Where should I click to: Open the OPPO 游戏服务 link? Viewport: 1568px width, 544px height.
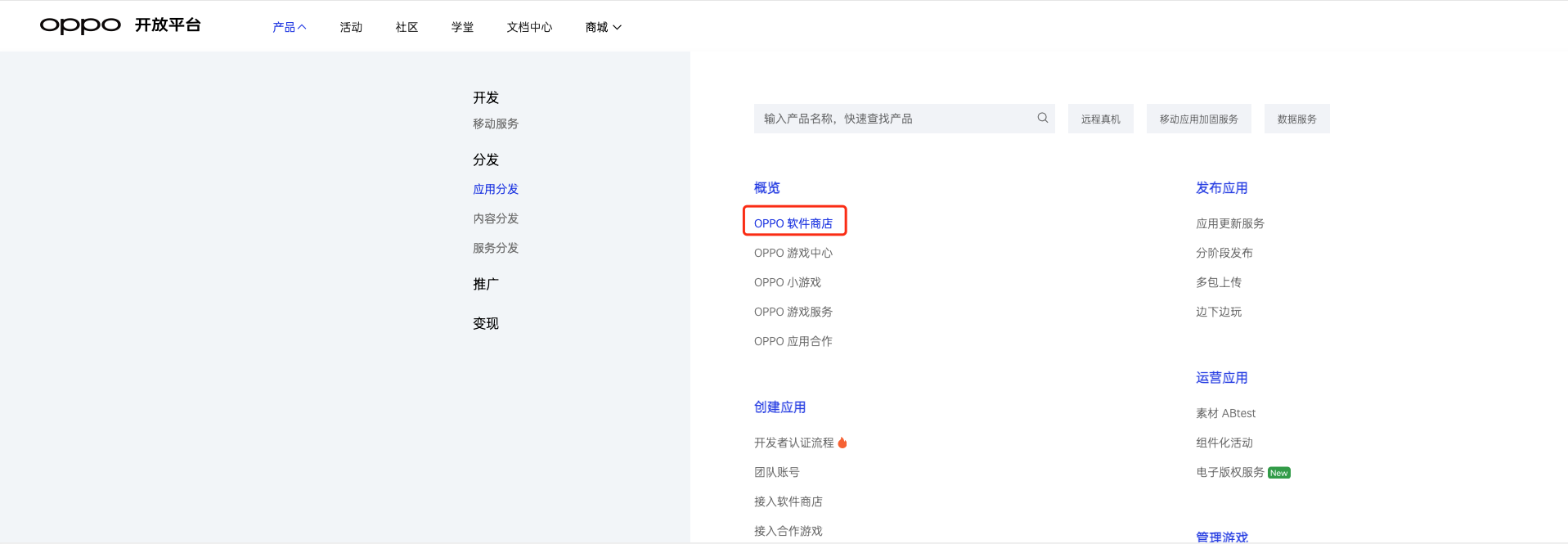pos(793,312)
